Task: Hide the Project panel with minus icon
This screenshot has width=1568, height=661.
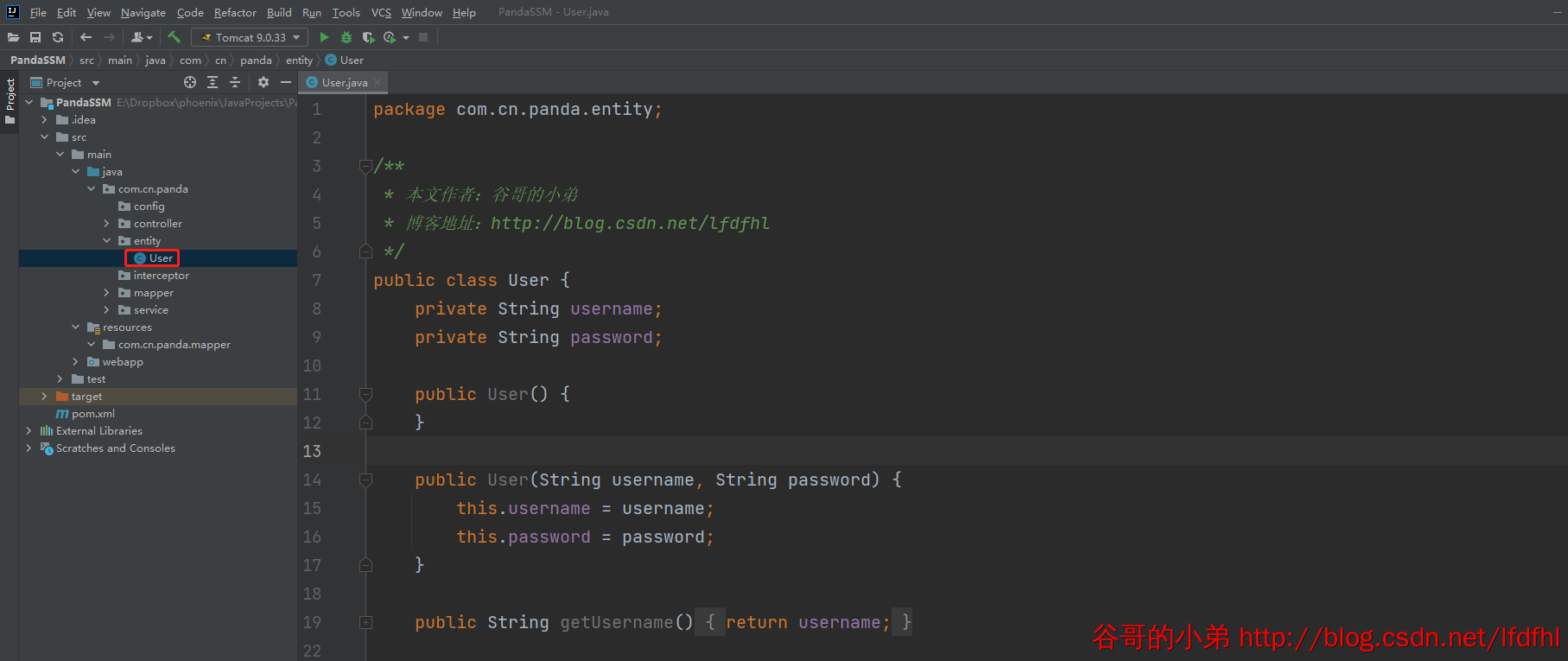Action: [286, 82]
